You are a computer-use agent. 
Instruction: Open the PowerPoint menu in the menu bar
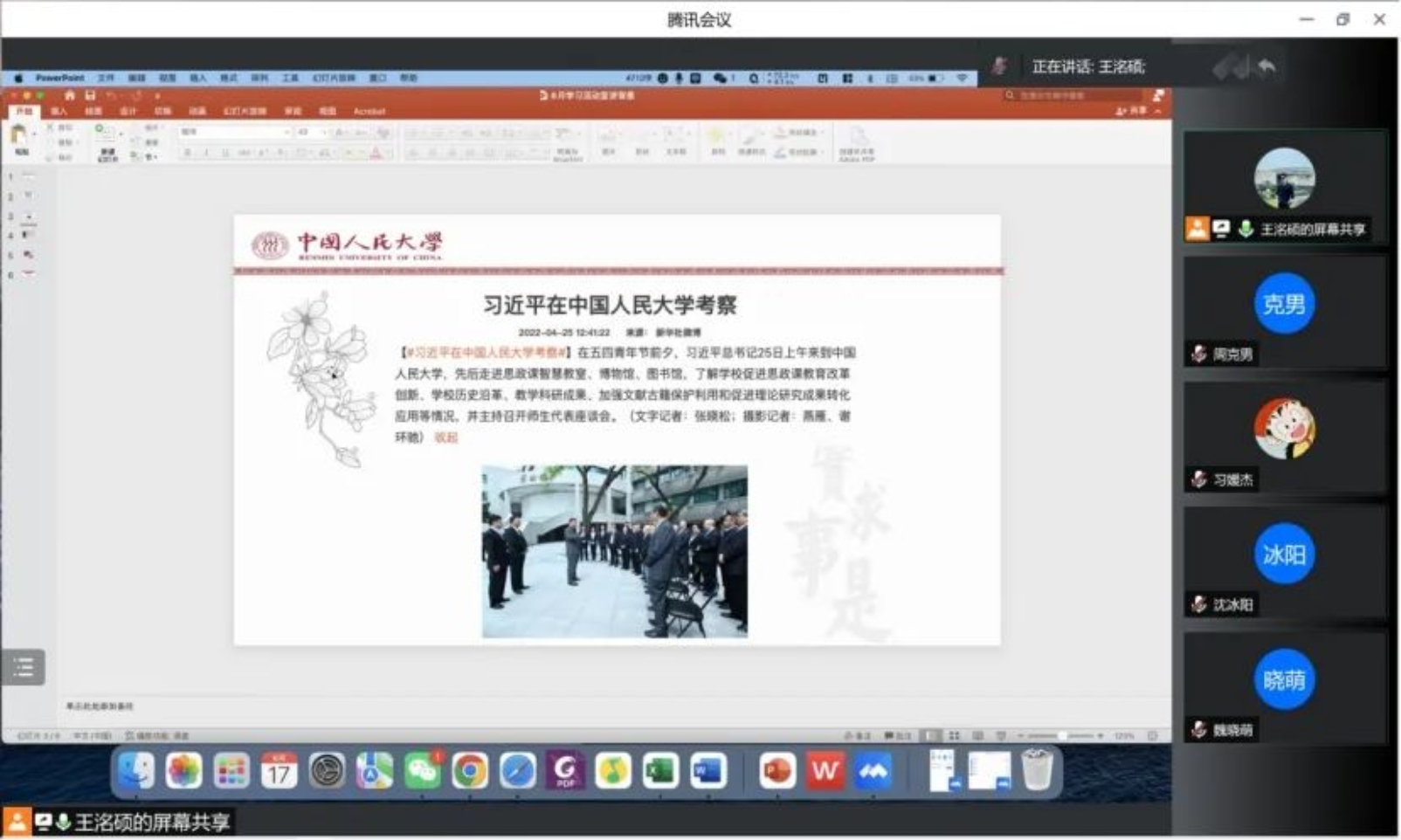tap(59, 78)
